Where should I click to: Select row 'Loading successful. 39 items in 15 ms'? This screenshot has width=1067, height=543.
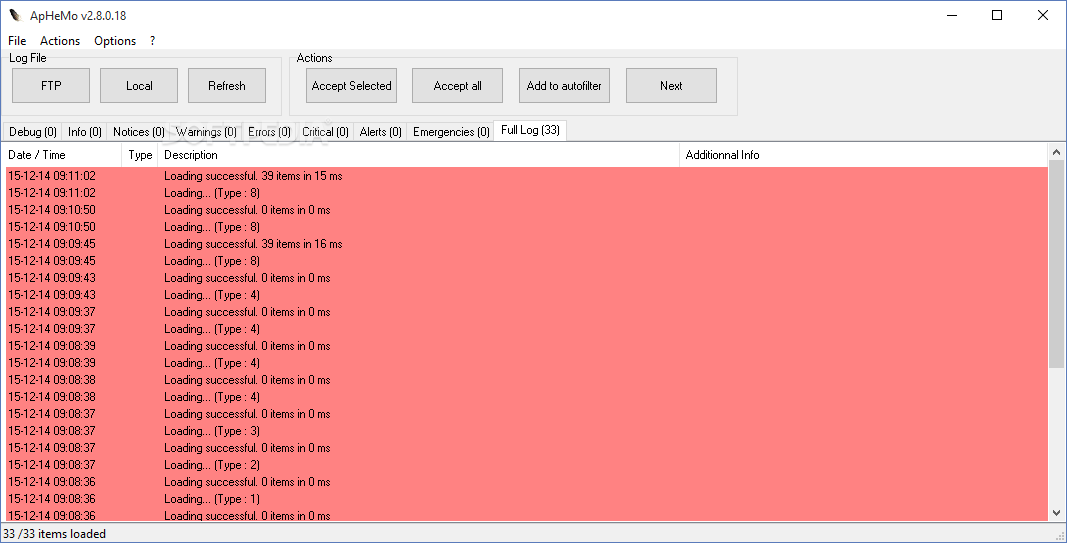pyautogui.click(x=527, y=176)
